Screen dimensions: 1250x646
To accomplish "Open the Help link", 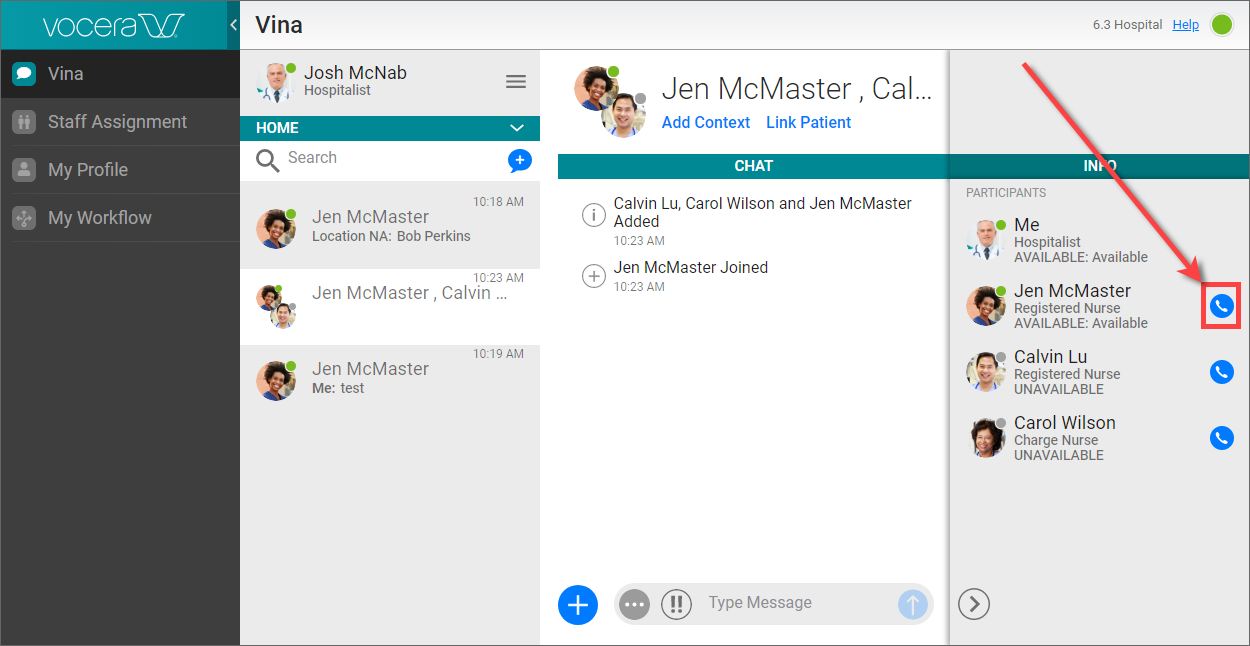I will tap(1185, 25).
